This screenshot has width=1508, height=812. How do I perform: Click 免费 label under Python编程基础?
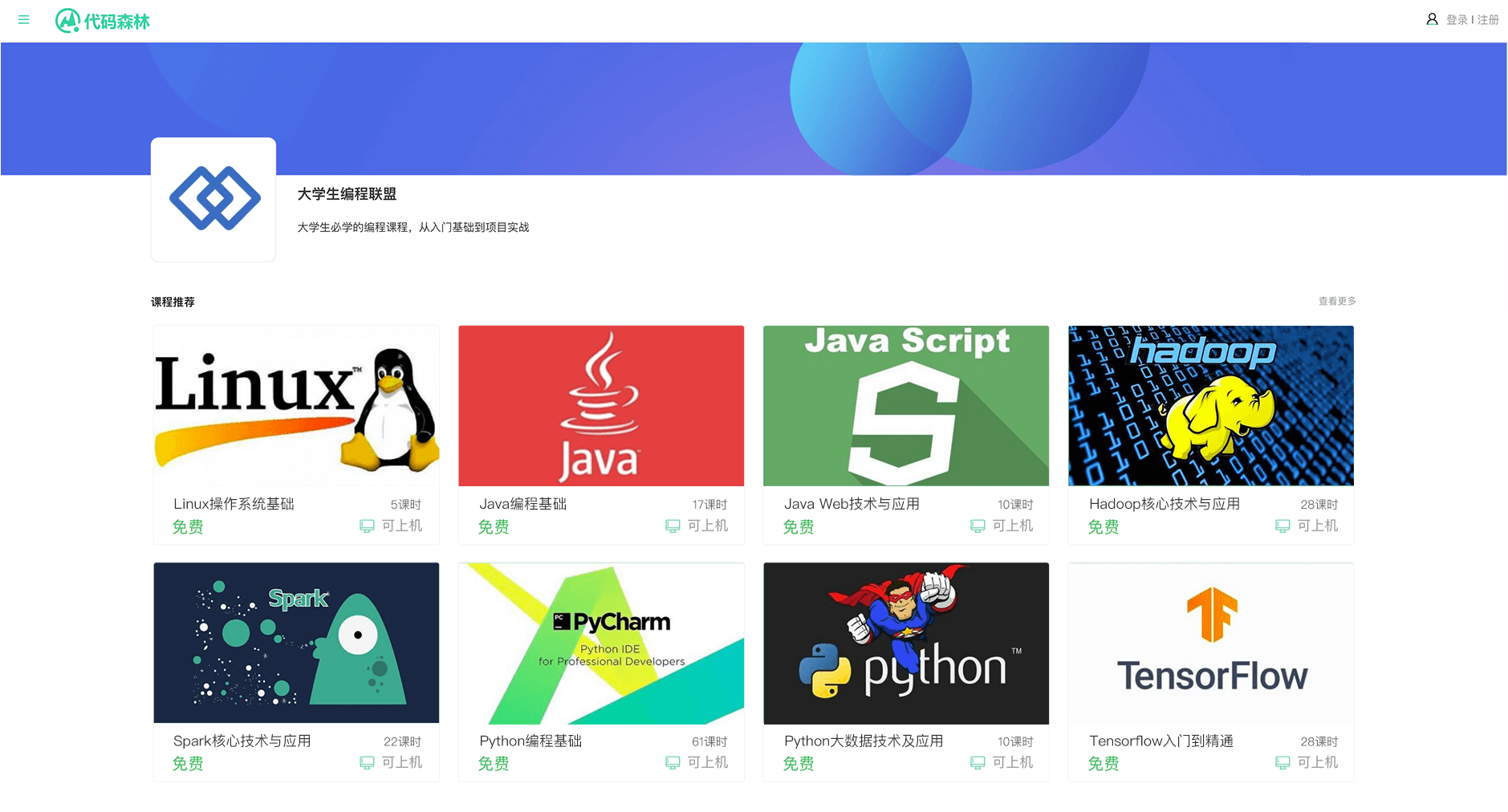(494, 764)
